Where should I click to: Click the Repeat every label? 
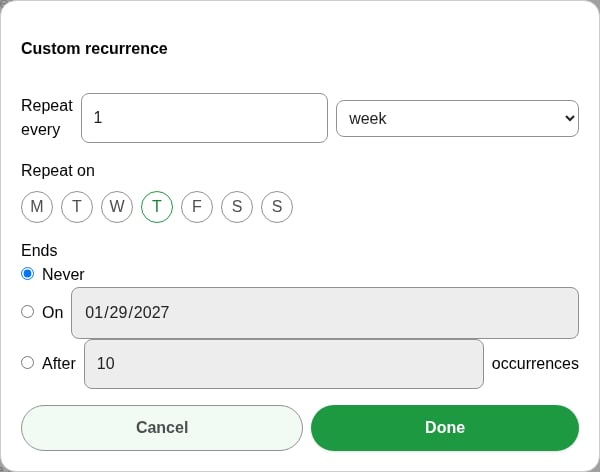[47, 118]
